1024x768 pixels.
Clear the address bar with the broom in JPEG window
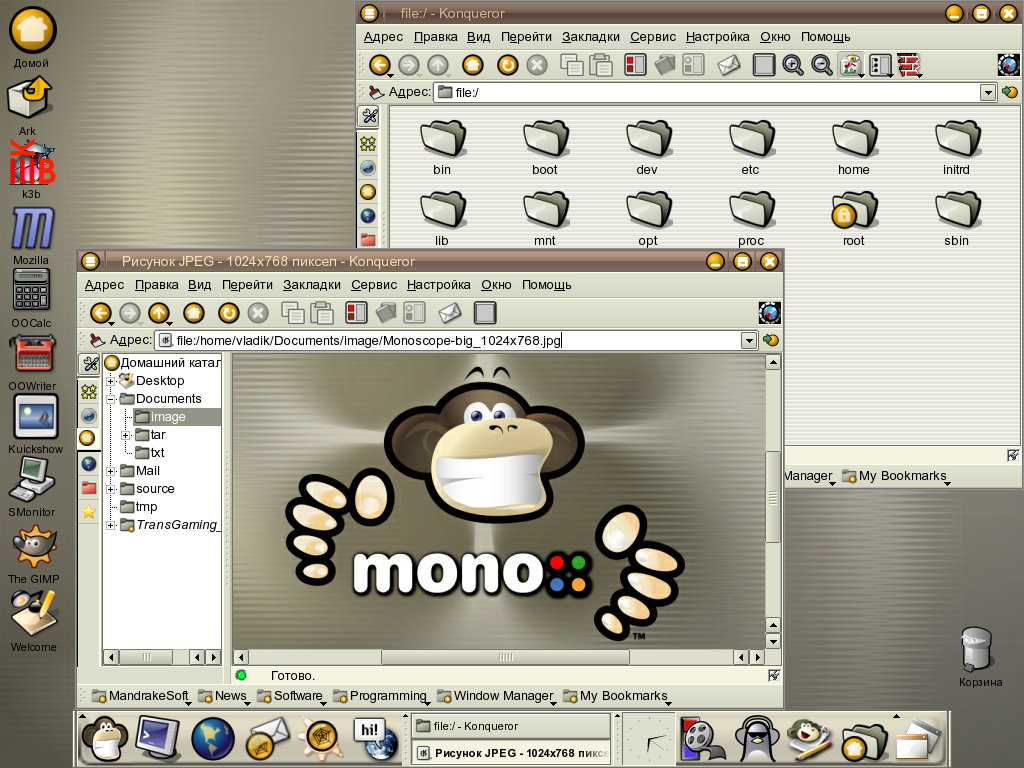(97, 340)
